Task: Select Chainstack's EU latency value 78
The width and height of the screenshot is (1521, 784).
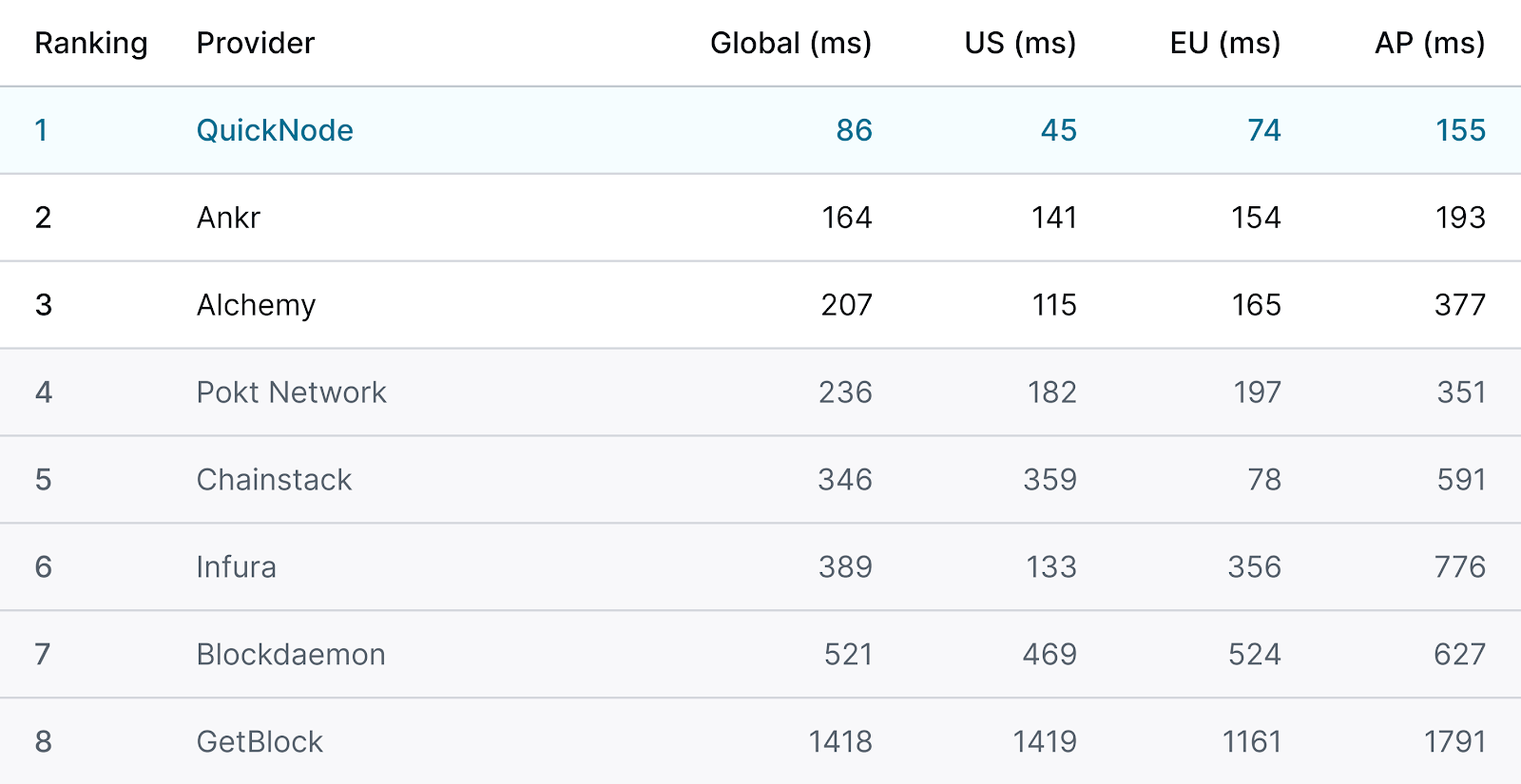Action: tap(1264, 480)
